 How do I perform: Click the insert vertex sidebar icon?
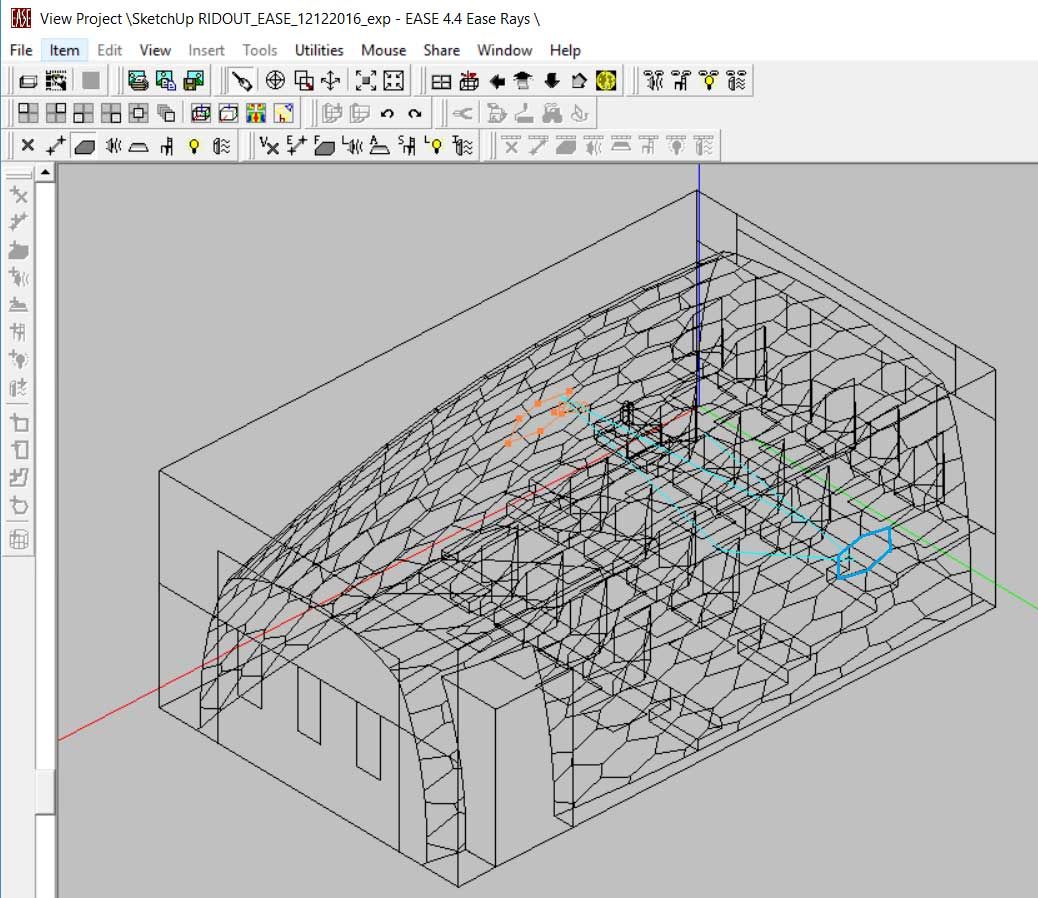(19, 195)
